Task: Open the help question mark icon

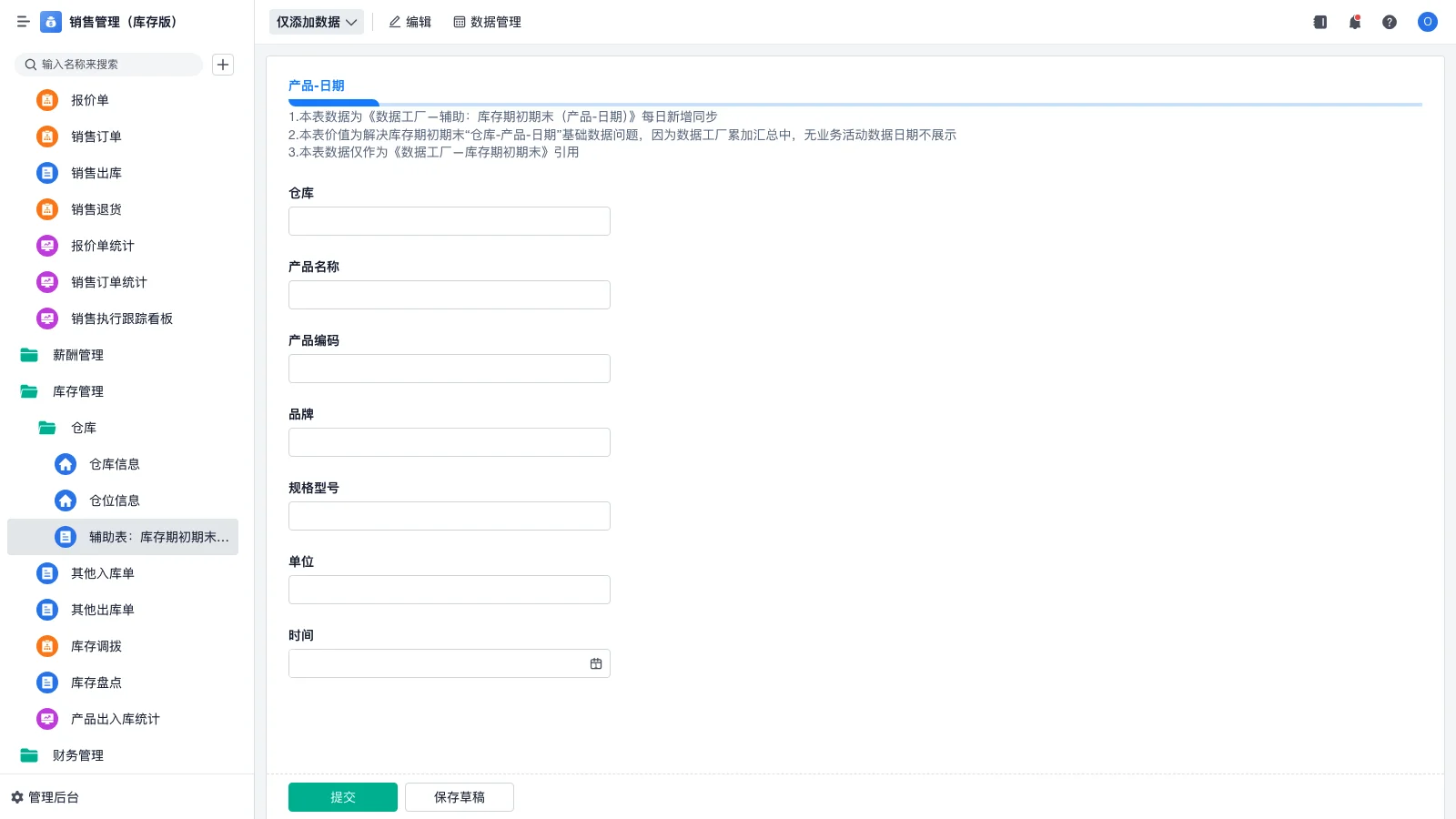Action: (1390, 22)
